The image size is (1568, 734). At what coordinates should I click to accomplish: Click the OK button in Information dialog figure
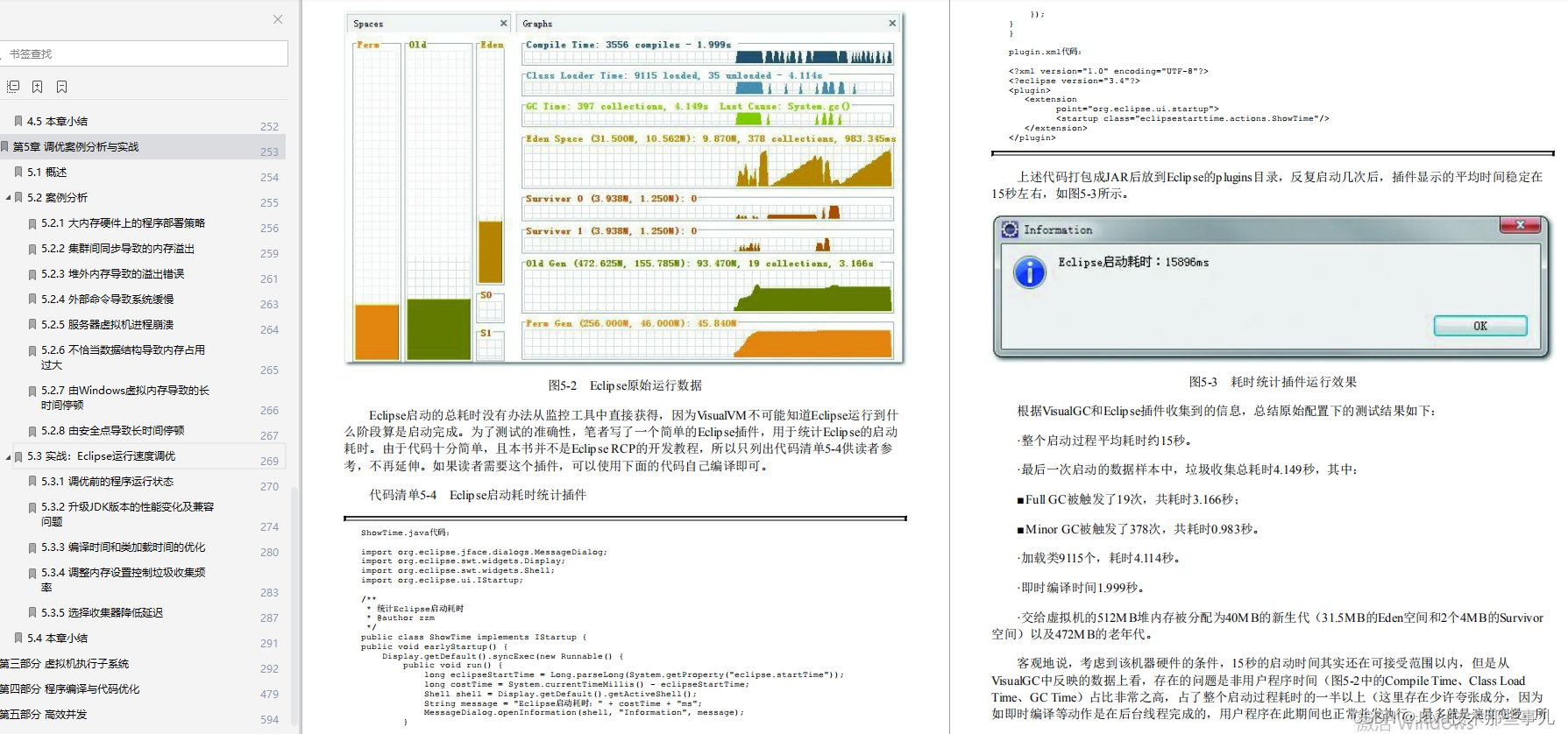click(x=1480, y=326)
